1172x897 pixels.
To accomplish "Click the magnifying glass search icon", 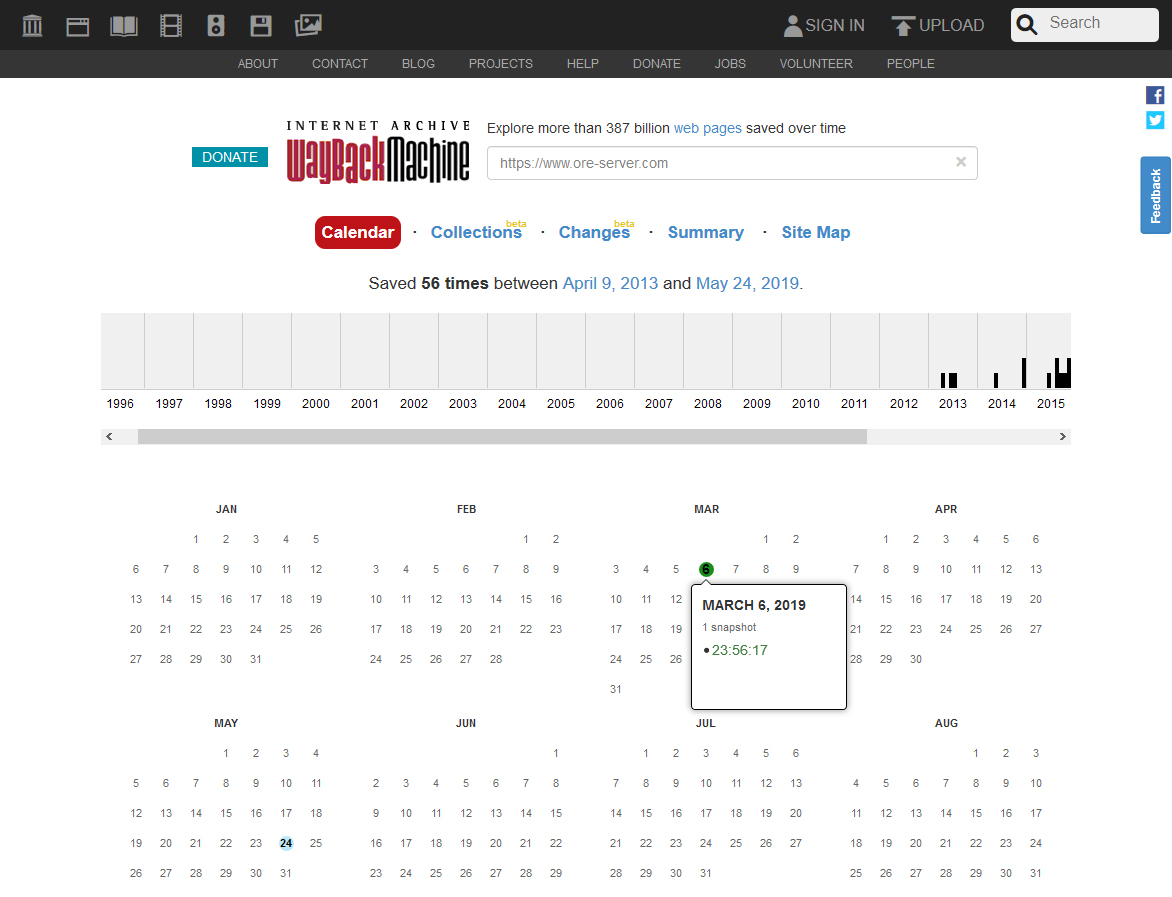I will coord(1027,25).
